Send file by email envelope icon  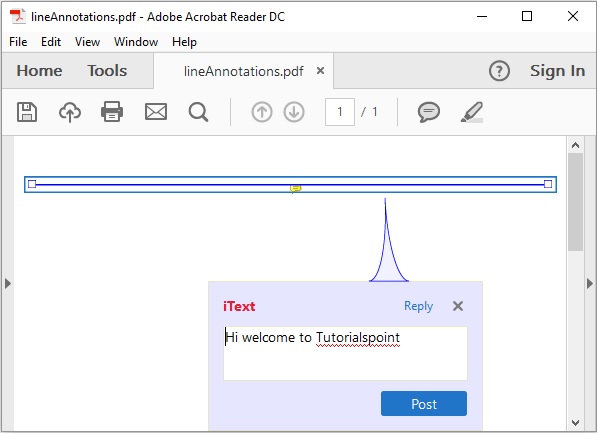click(x=156, y=112)
